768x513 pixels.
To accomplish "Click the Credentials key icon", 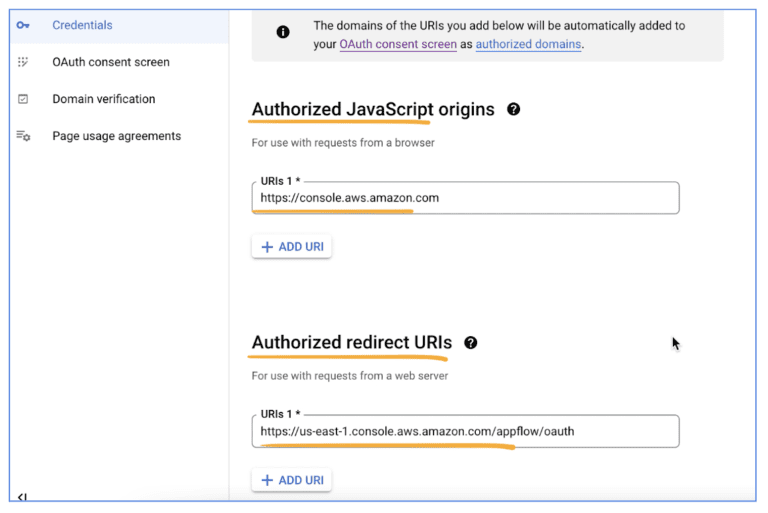I will 23,25.
